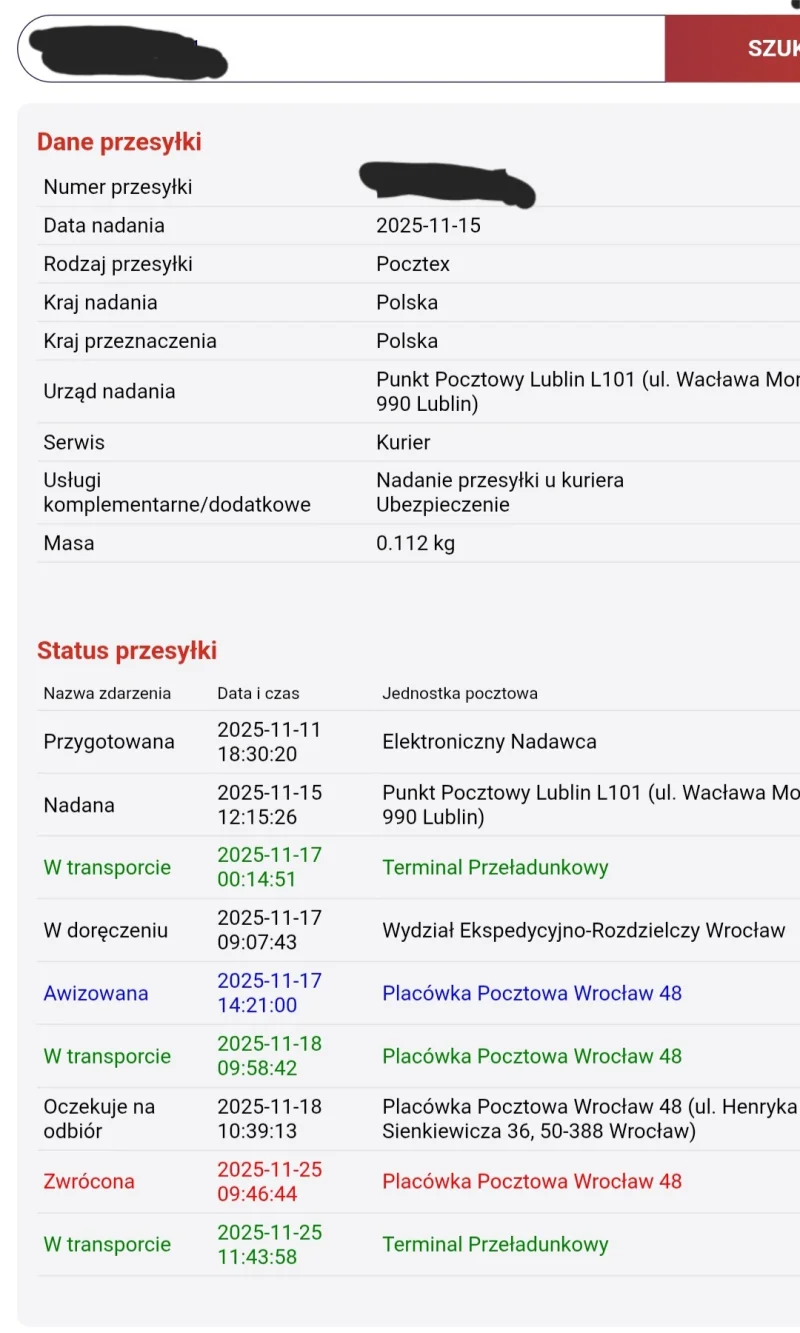
Task: Click the 'Data nadania' value 2025-11-15
Action: tap(428, 225)
